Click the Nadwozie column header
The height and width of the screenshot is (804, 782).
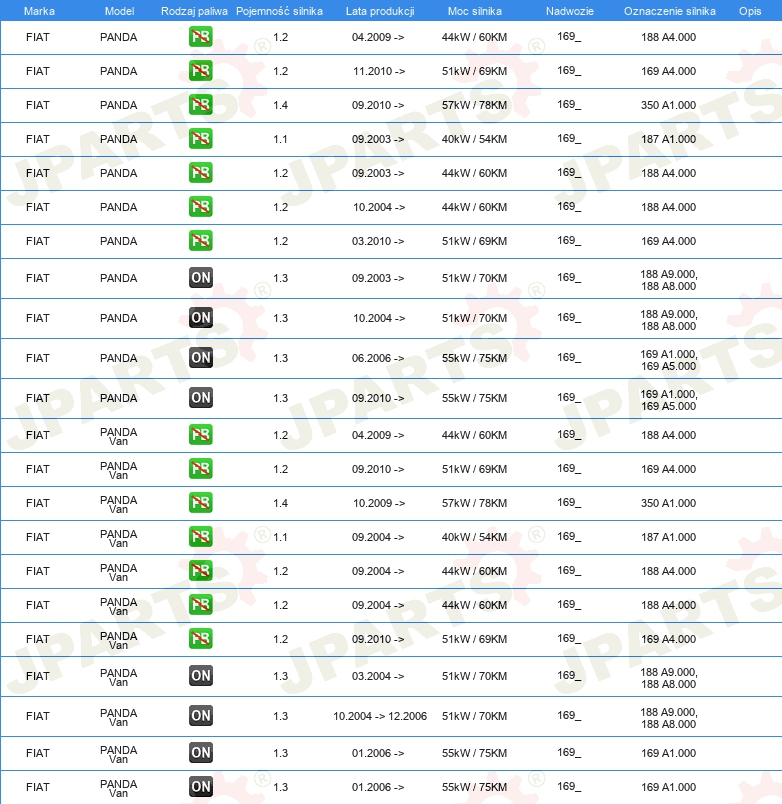click(569, 11)
